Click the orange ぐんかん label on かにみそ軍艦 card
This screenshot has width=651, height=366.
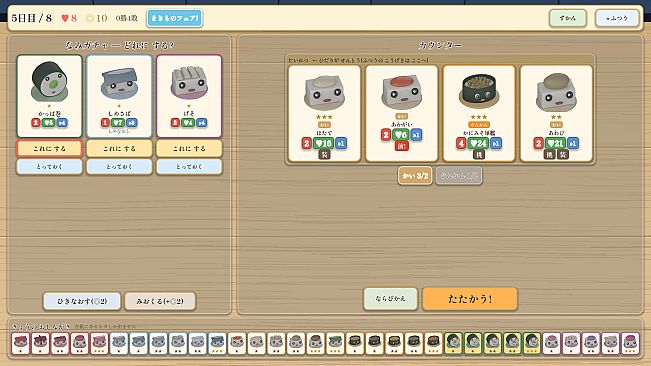479,124
